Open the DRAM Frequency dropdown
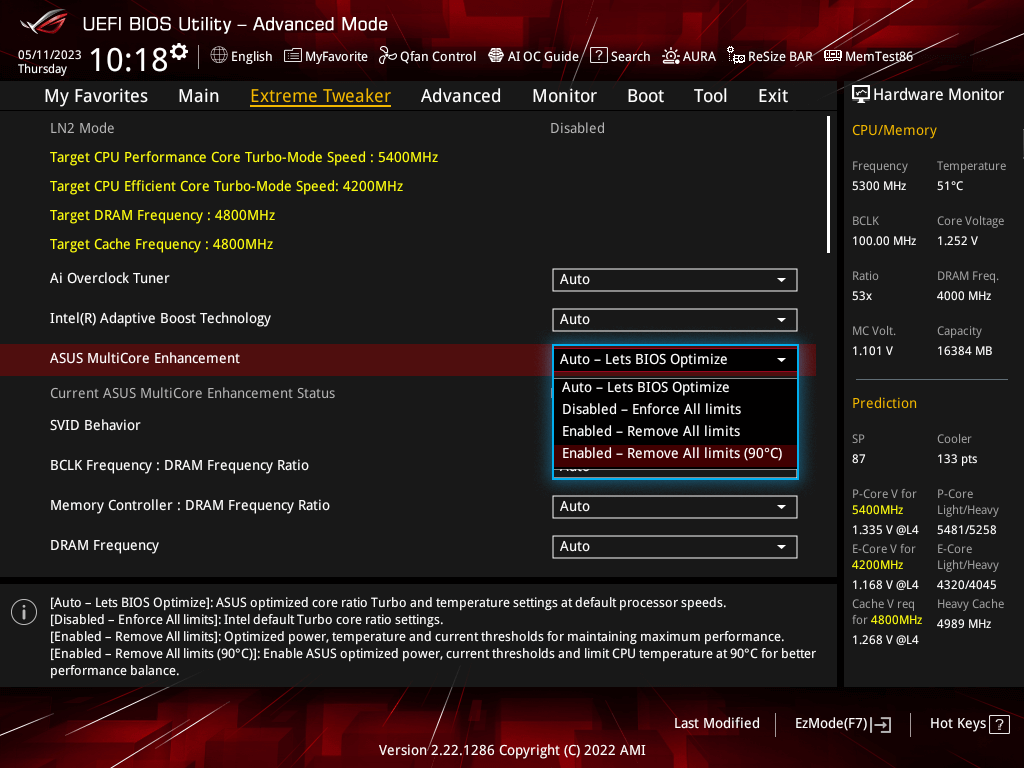Screen dimensions: 1024x768 (674, 547)
